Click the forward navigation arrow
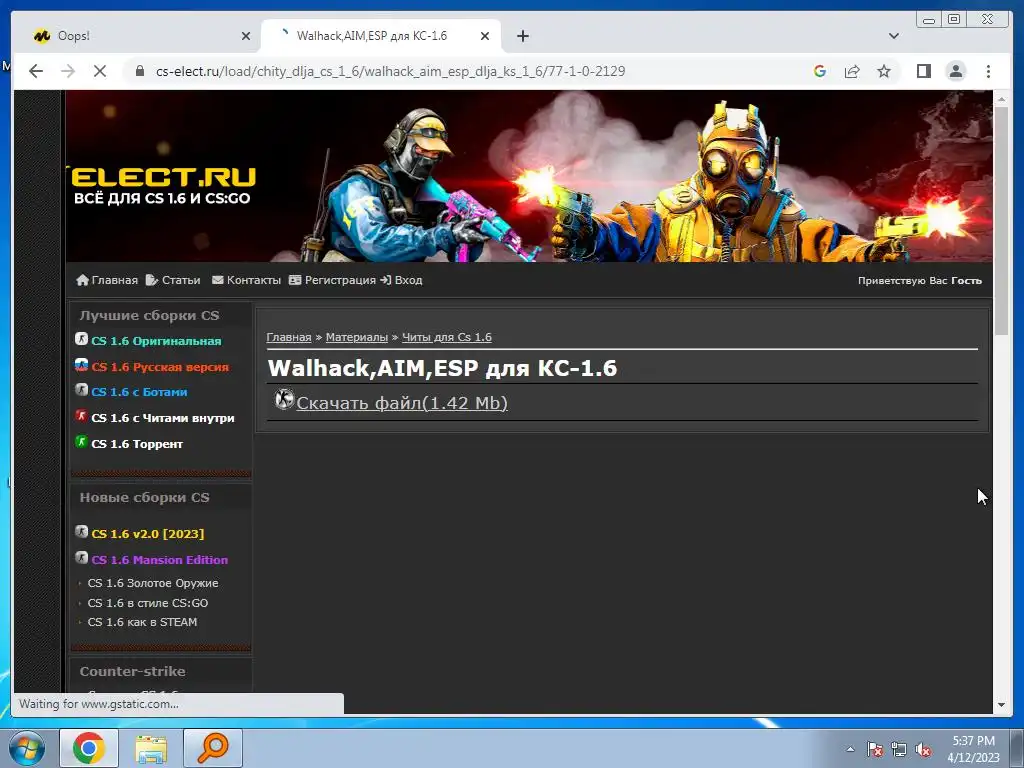The height and width of the screenshot is (768, 1024). tap(68, 71)
